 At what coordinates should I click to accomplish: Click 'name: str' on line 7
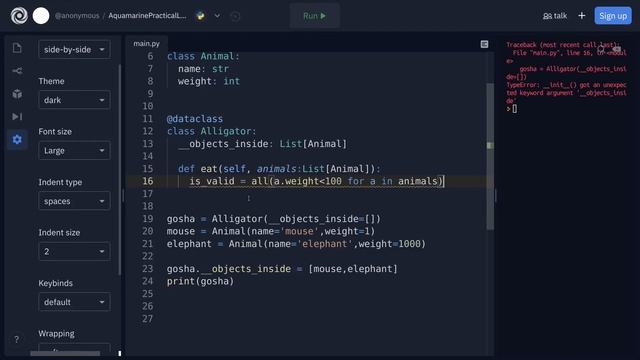[x=203, y=69]
